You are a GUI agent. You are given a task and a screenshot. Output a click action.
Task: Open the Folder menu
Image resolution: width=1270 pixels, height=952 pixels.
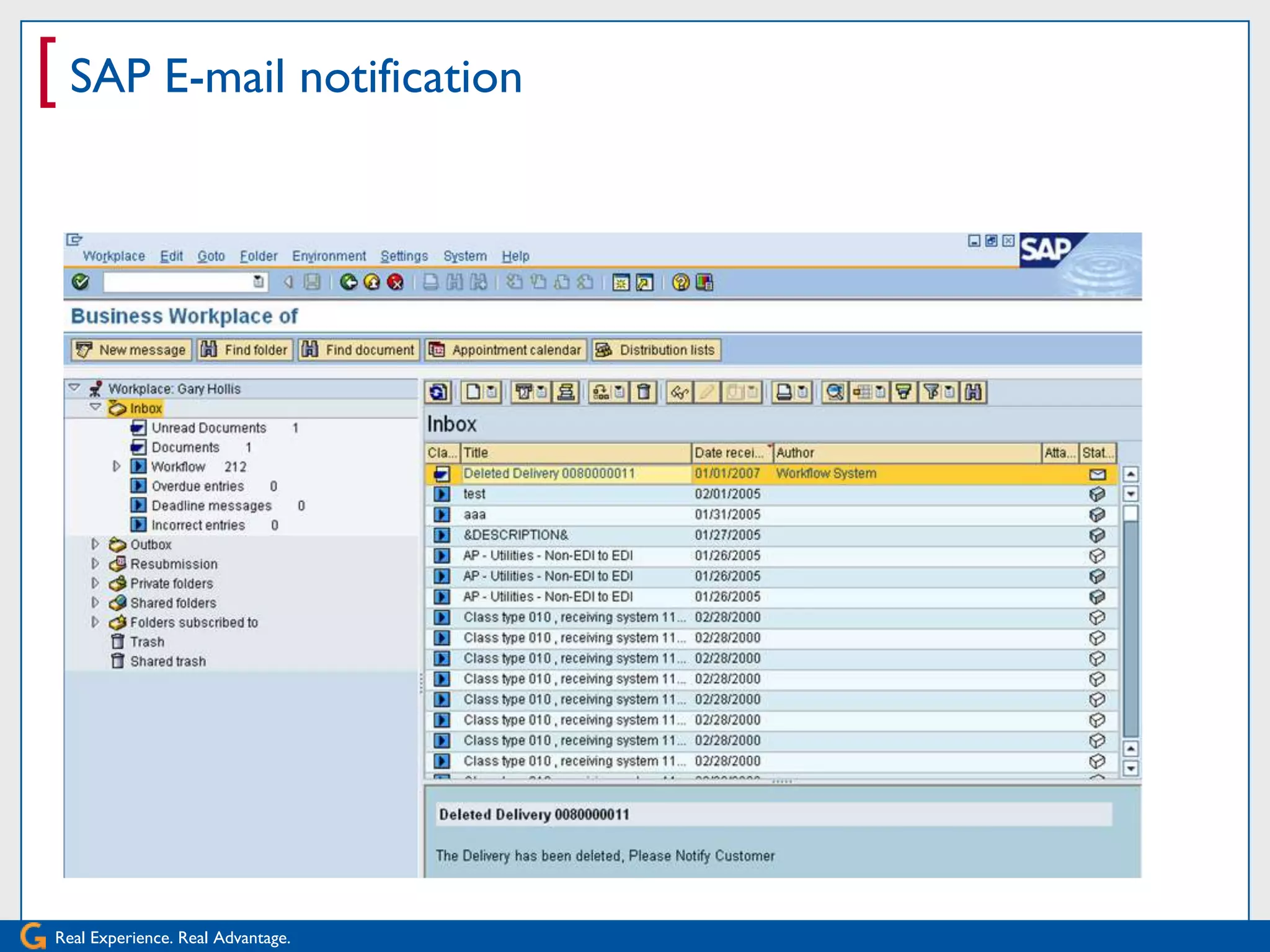pyautogui.click(x=259, y=256)
